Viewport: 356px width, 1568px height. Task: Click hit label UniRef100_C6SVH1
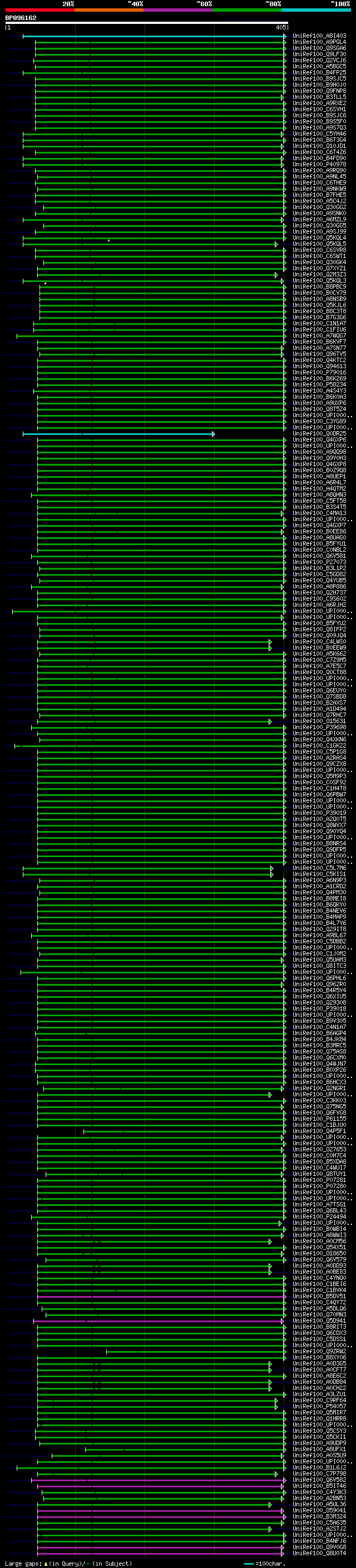click(x=319, y=110)
